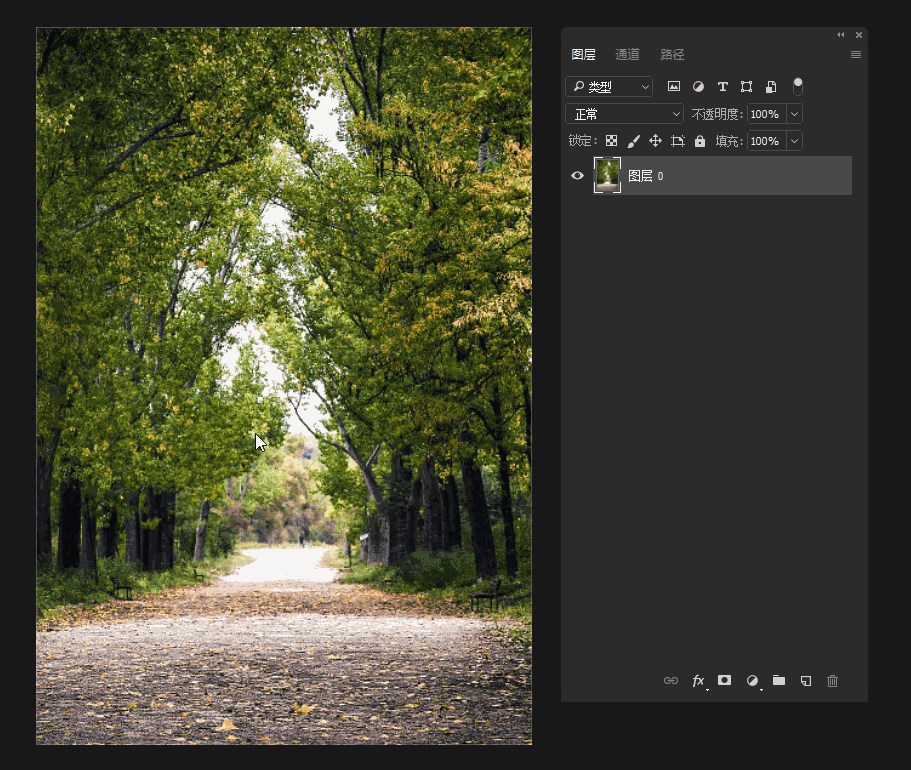The height and width of the screenshot is (770, 911).
Task: Open the fx layer style menu
Action: (x=698, y=681)
